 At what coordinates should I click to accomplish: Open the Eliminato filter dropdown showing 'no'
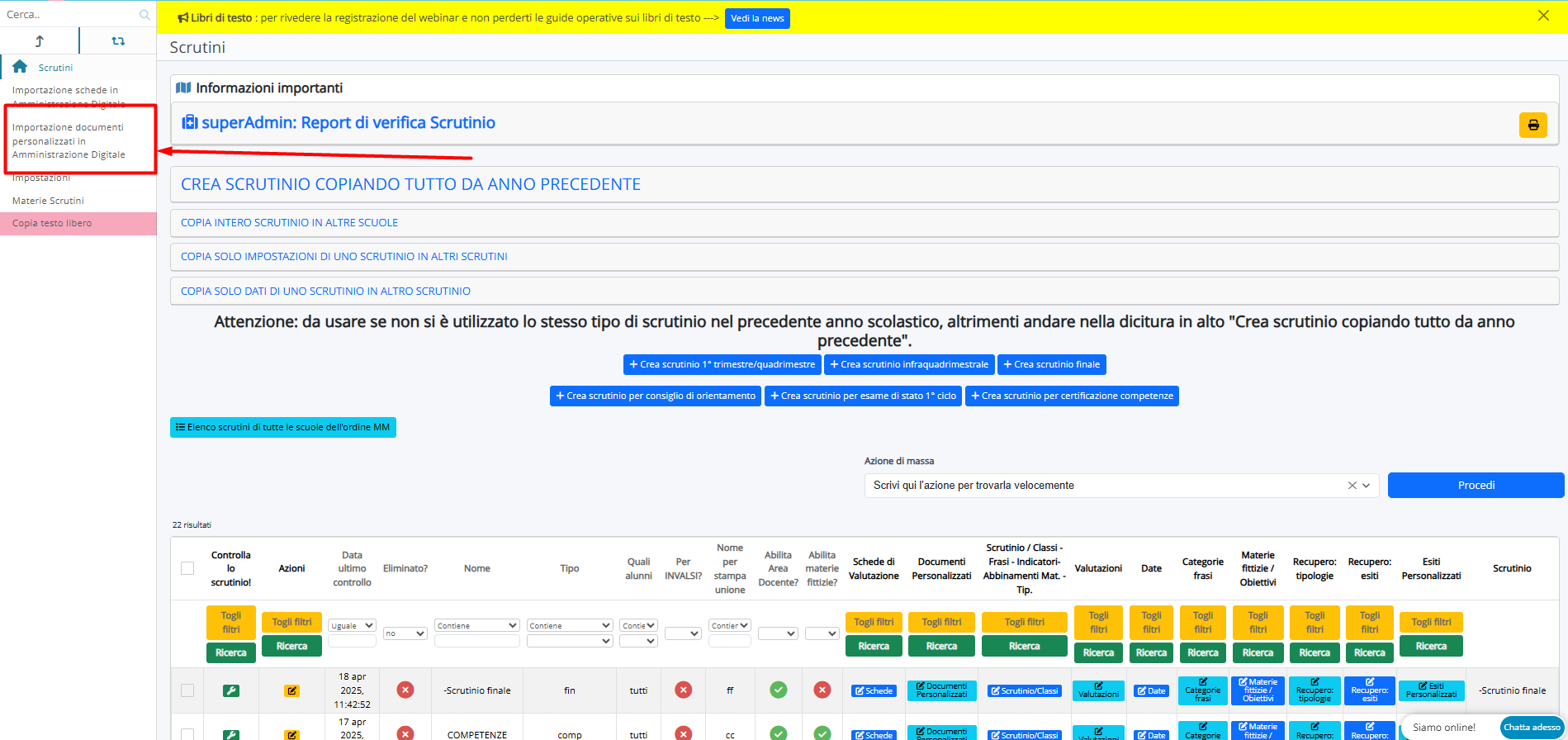[x=405, y=633]
